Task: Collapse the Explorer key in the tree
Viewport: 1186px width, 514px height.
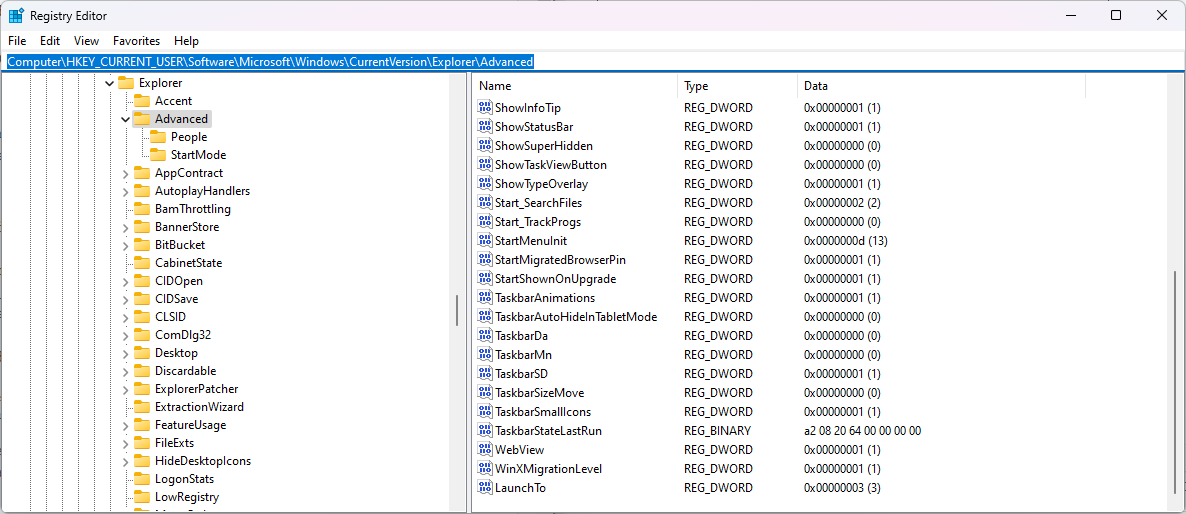Action: point(110,83)
